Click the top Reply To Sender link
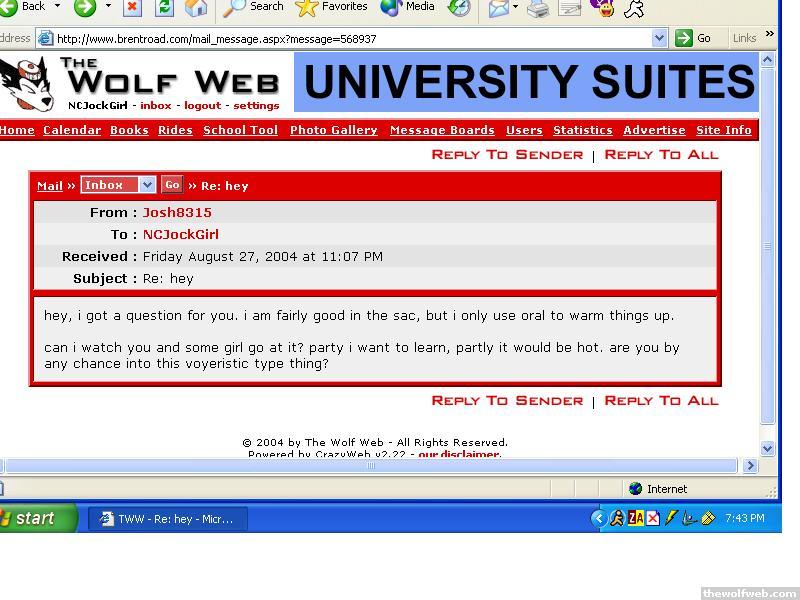The height and width of the screenshot is (600, 800). 507,155
